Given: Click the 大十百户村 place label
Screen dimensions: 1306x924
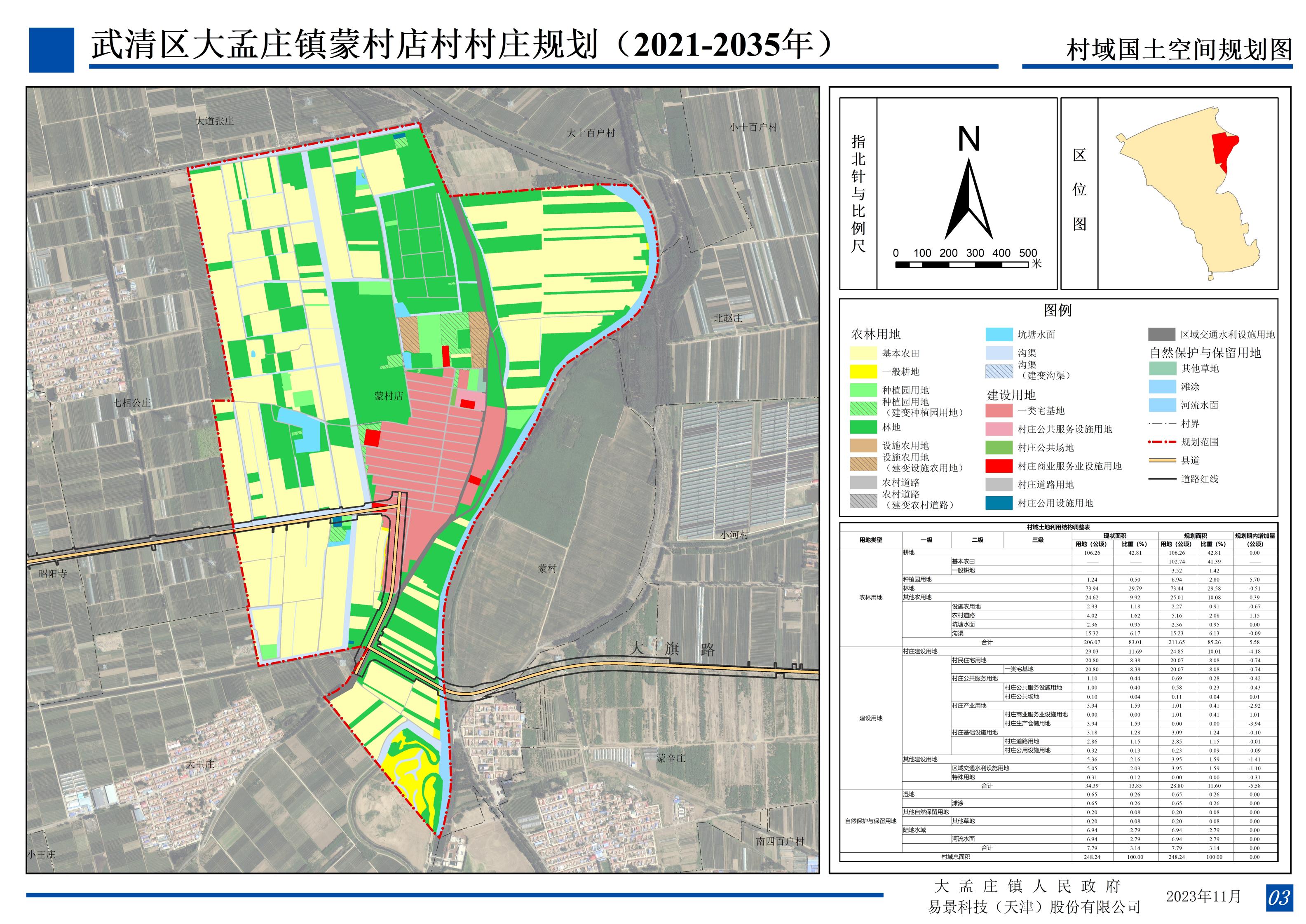Looking at the screenshot, I should coord(591,133).
